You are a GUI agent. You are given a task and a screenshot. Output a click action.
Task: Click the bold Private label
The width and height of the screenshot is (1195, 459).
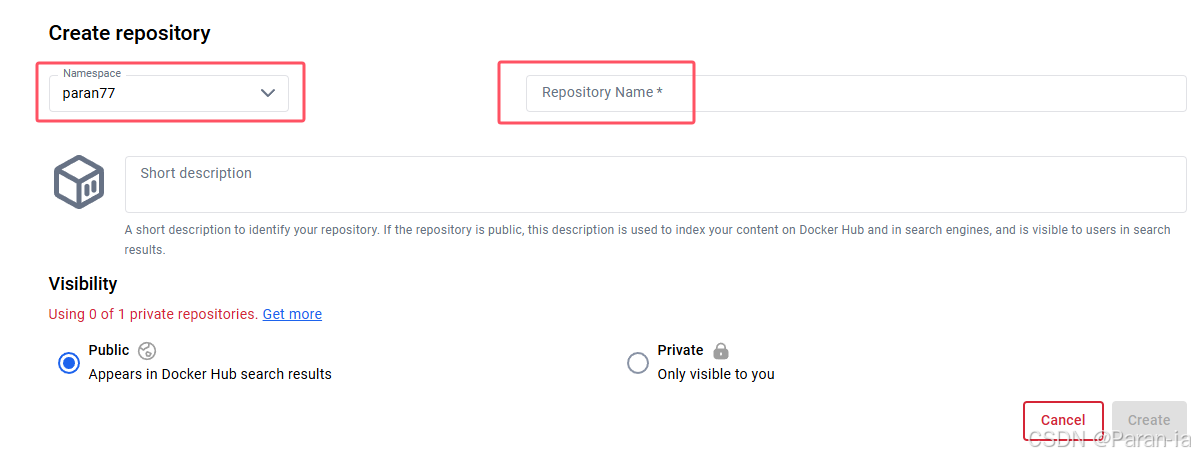680,350
